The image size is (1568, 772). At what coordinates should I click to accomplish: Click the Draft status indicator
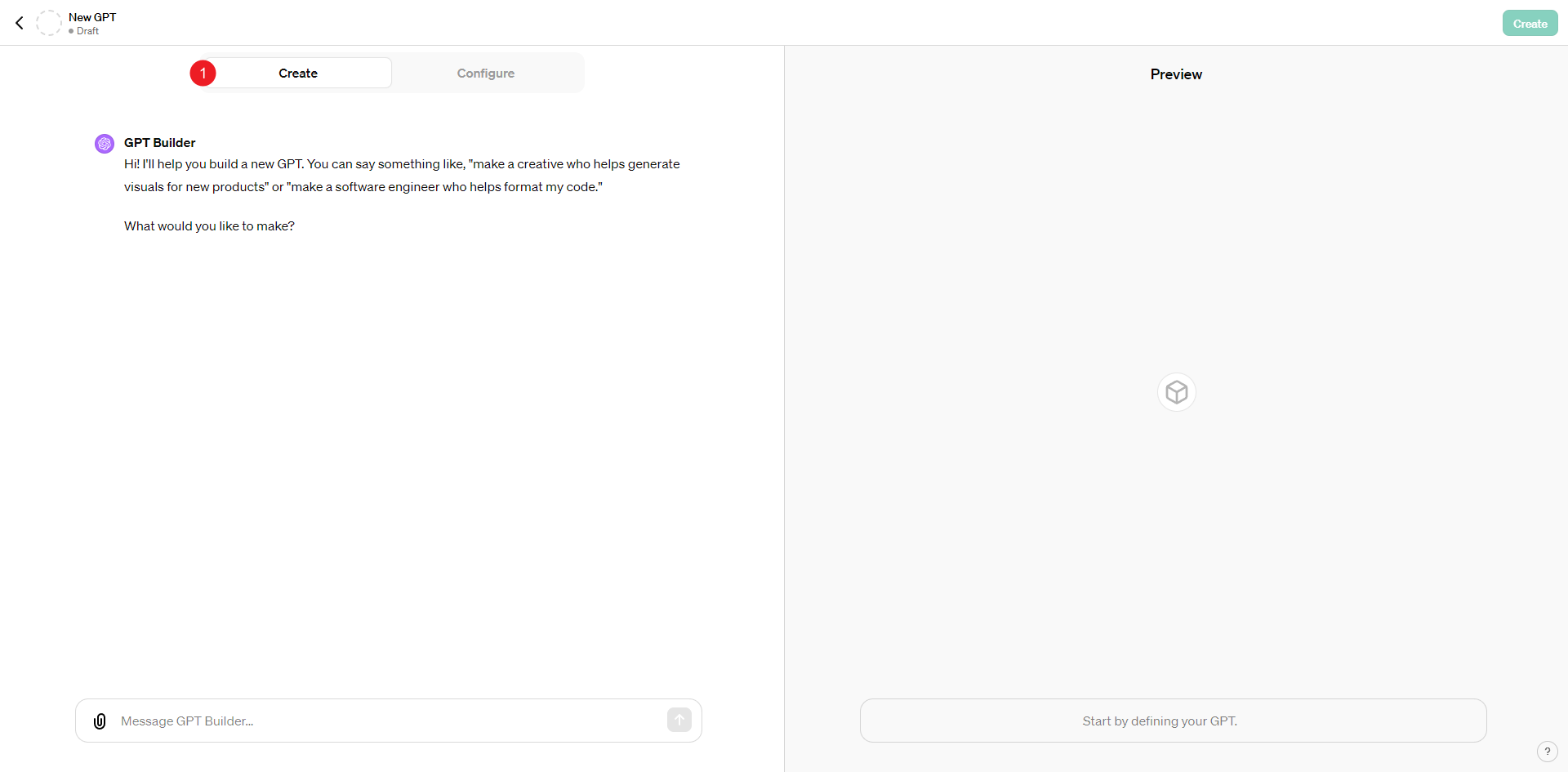(x=84, y=31)
